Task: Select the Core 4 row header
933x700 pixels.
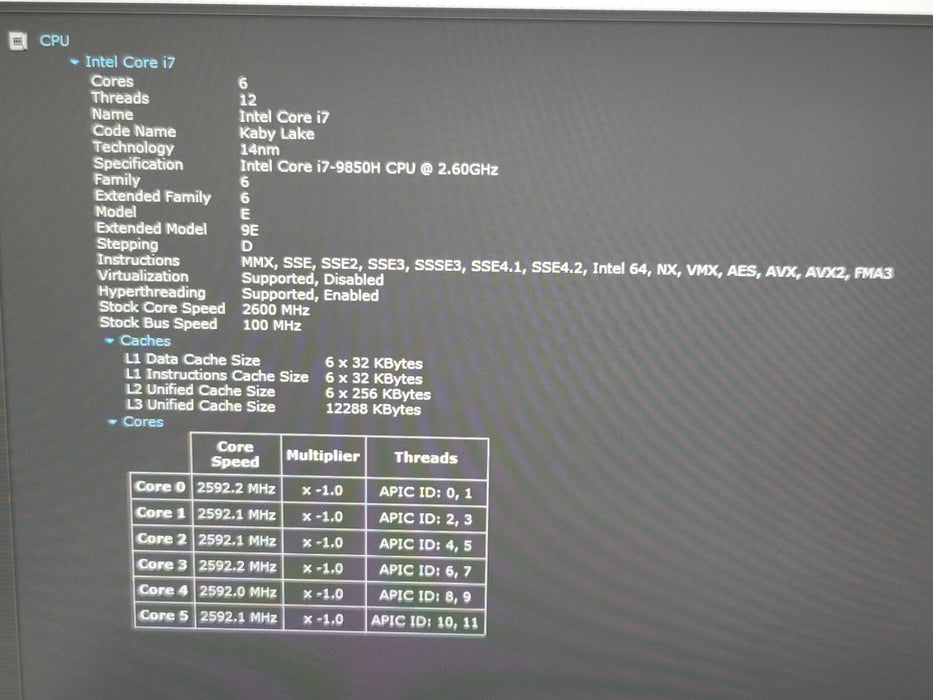Action: (163, 590)
